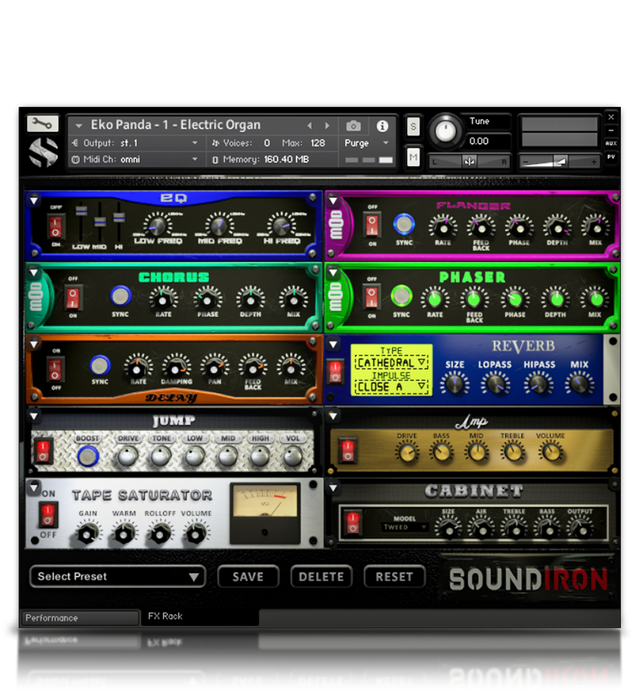Switch to the FX Rack tab
This screenshot has width=636, height=700.
click(166, 617)
